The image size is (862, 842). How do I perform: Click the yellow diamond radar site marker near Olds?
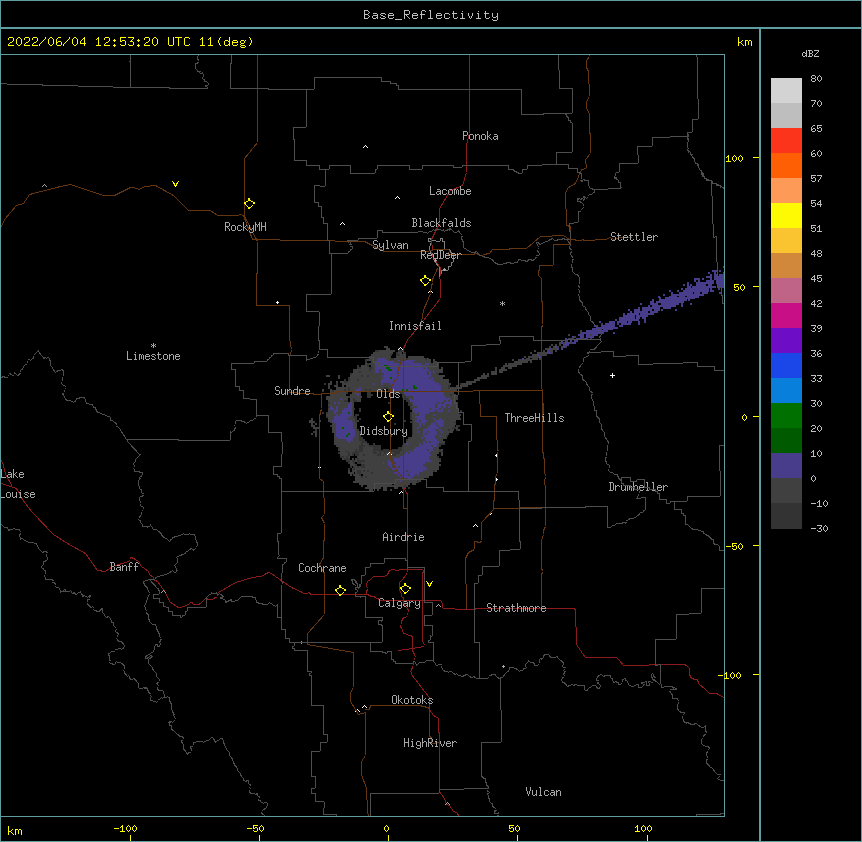(x=389, y=417)
